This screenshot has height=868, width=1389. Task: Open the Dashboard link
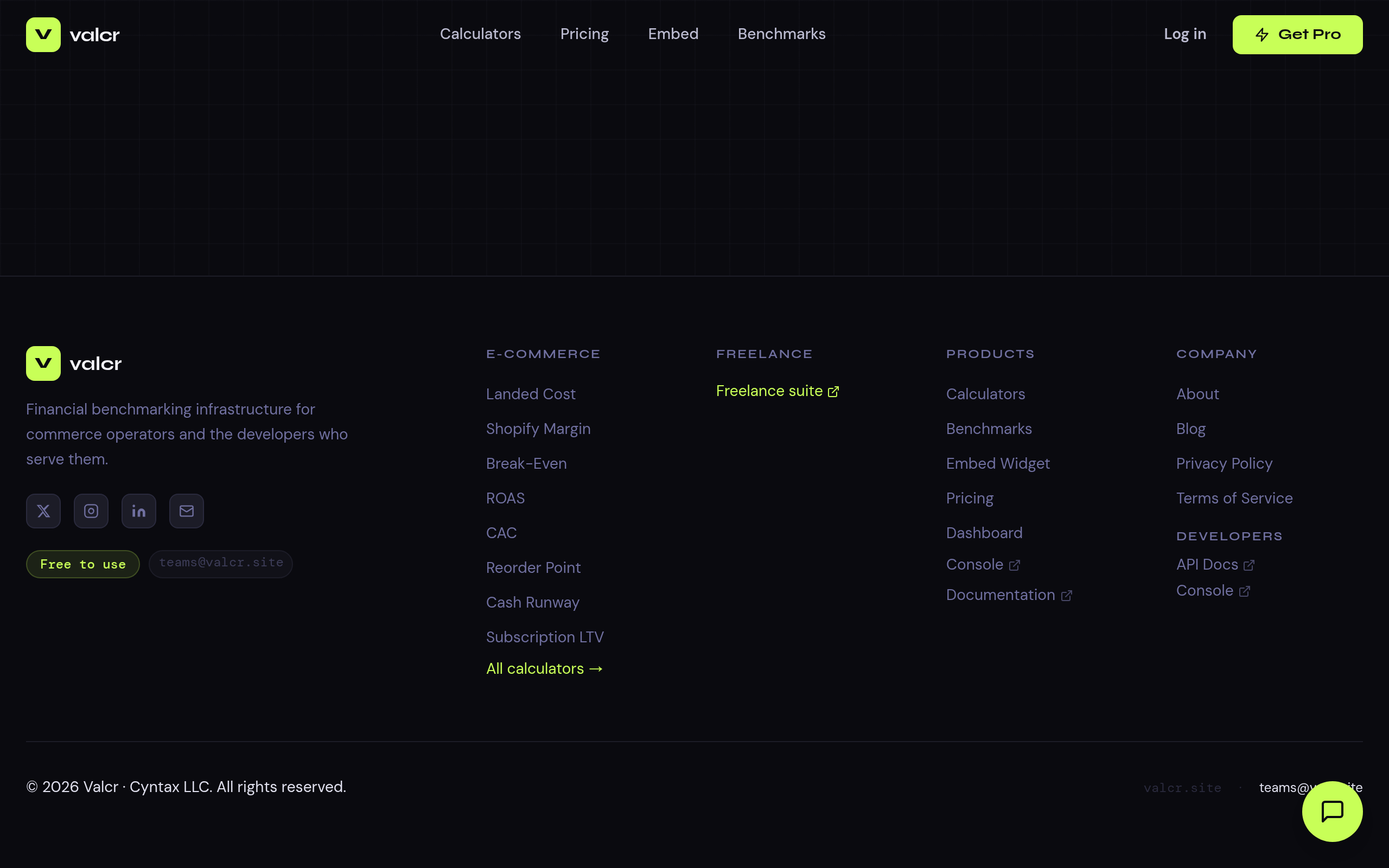tap(984, 533)
